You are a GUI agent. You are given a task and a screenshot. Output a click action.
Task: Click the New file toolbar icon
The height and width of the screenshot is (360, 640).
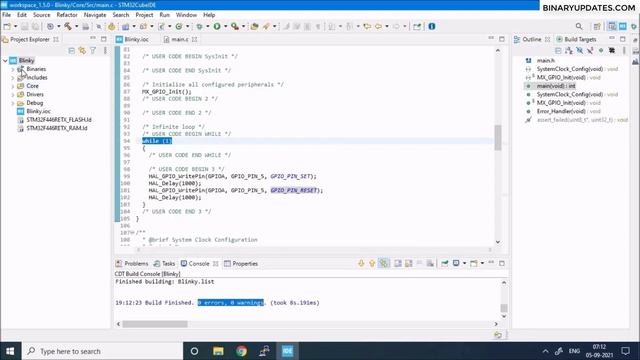pyautogui.click(x=7, y=27)
